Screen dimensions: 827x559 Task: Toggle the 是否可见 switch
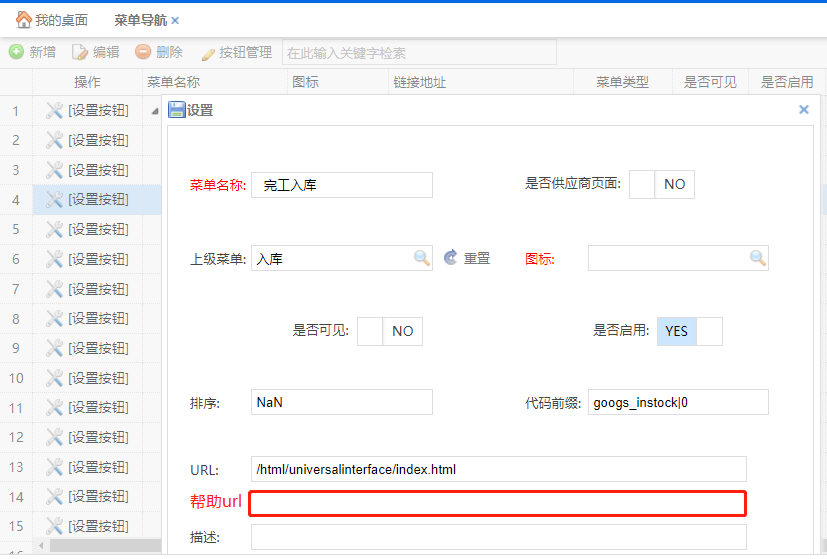click(389, 331)
